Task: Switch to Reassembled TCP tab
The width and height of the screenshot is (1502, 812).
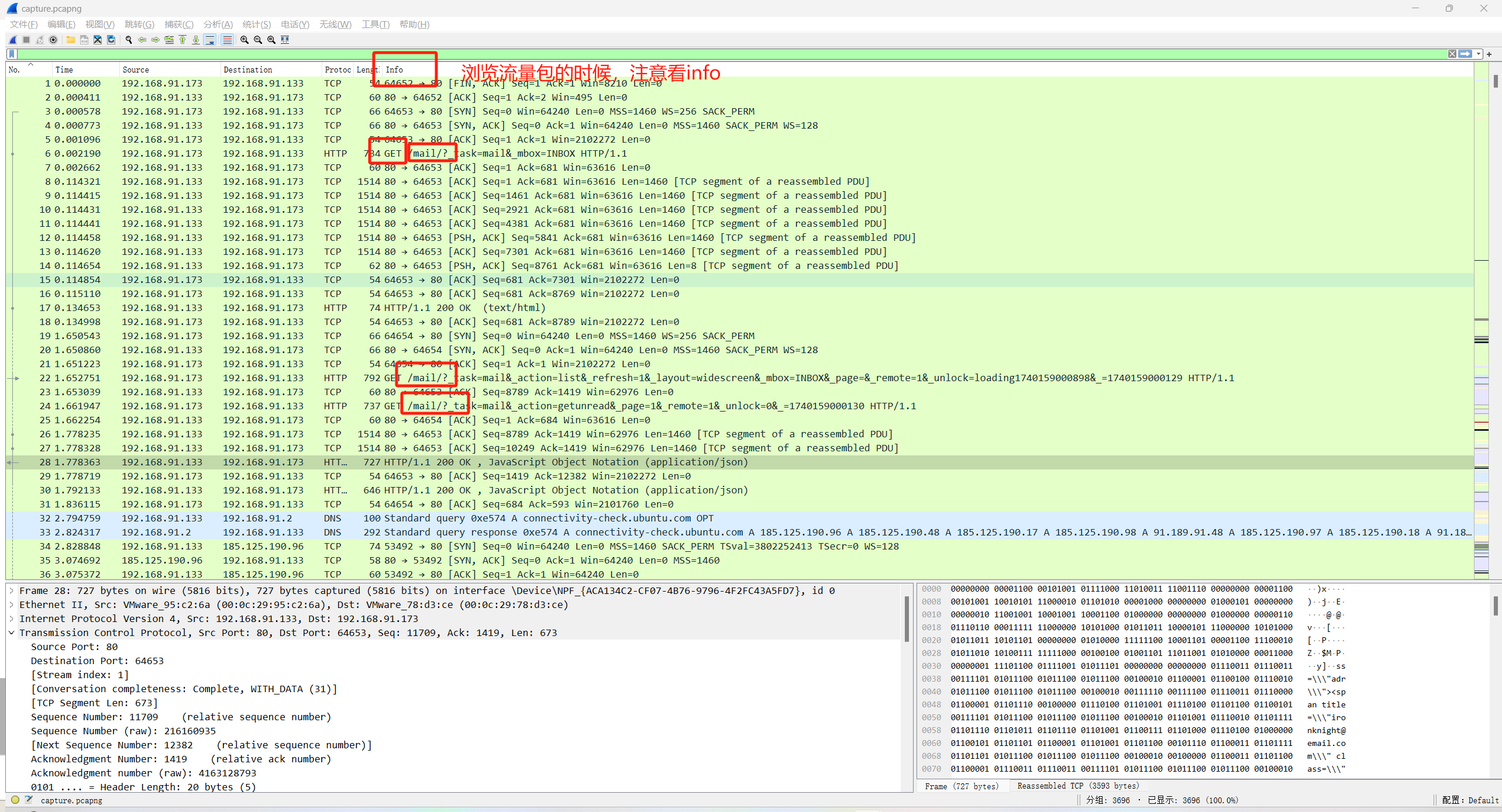Action: click(x=1078, y=786)
